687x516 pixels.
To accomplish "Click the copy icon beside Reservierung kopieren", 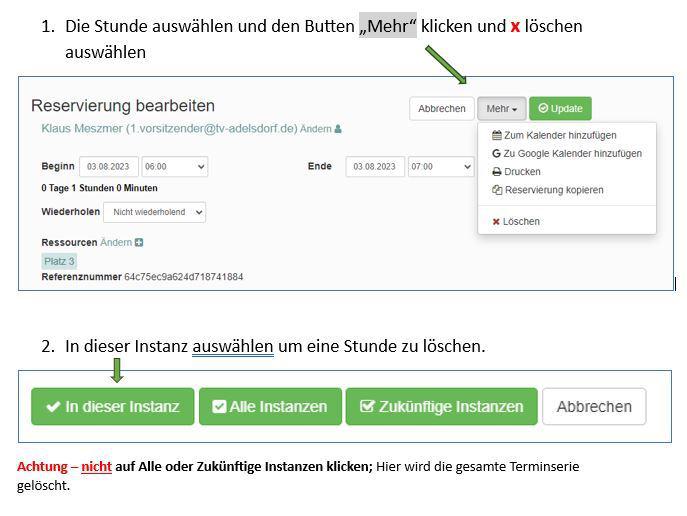I will pyautogui.click(x=497, y=190).
